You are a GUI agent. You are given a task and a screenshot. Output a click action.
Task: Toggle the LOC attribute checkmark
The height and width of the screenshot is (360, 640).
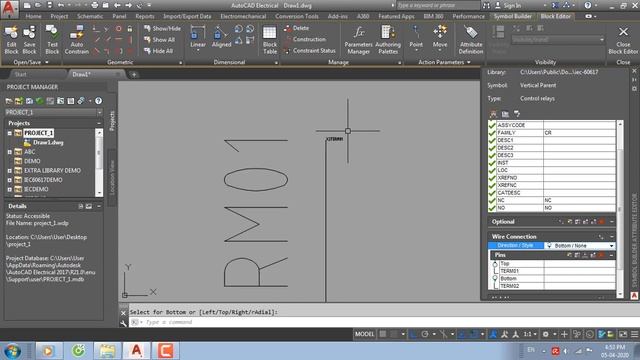492,170
